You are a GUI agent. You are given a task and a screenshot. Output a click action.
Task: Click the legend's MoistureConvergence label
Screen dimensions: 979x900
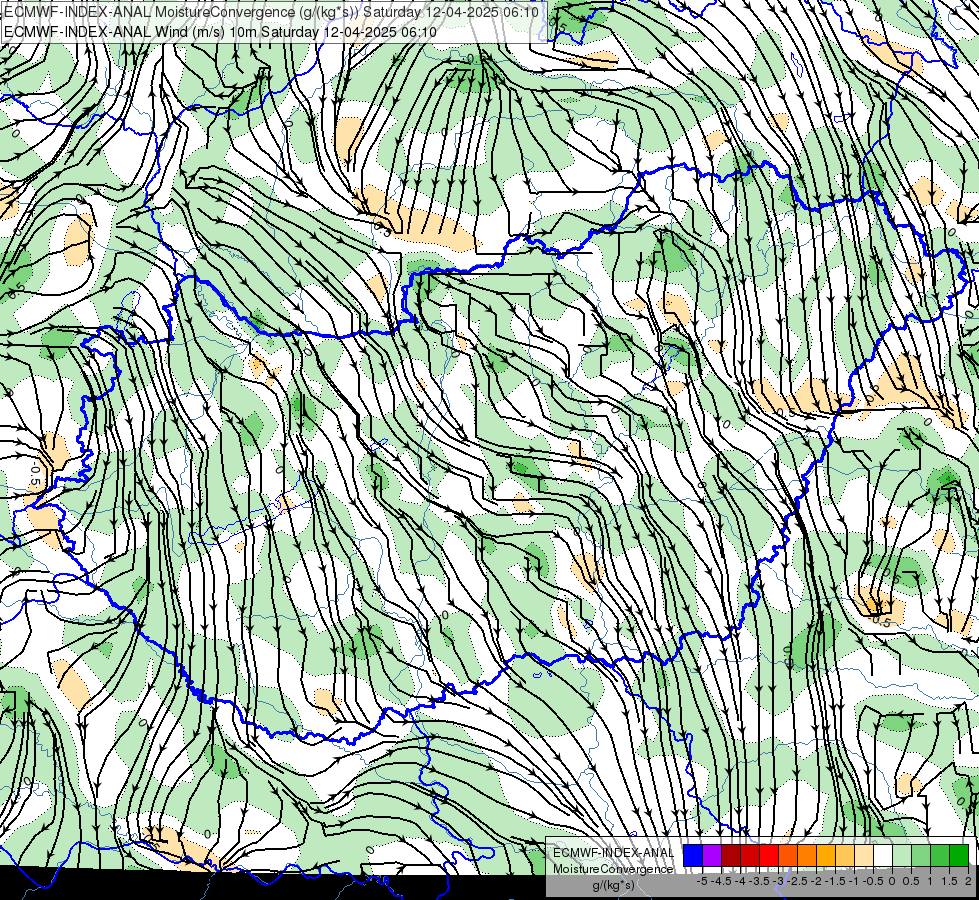[x=614, y=869]
